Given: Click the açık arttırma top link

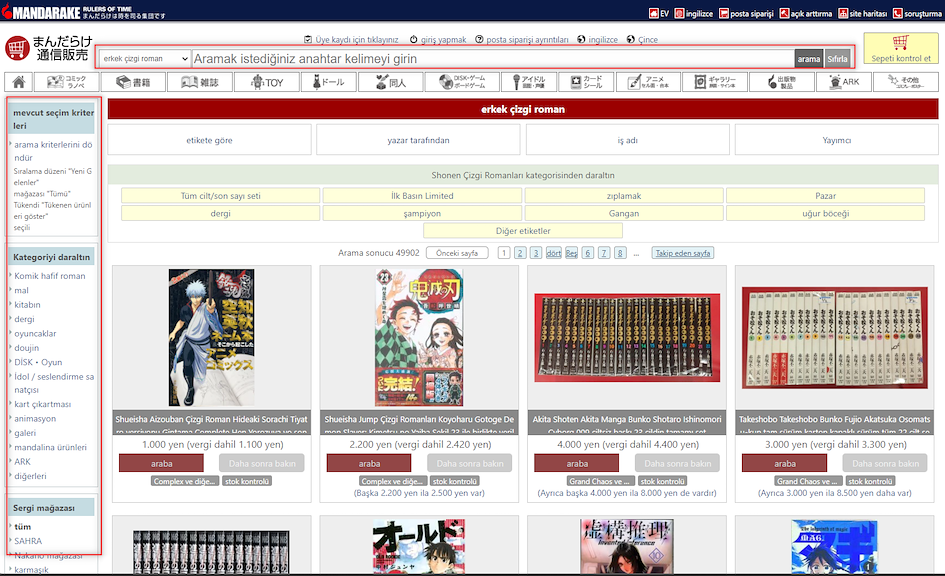Looking at the screenshot, I should (x=806, y=13).
